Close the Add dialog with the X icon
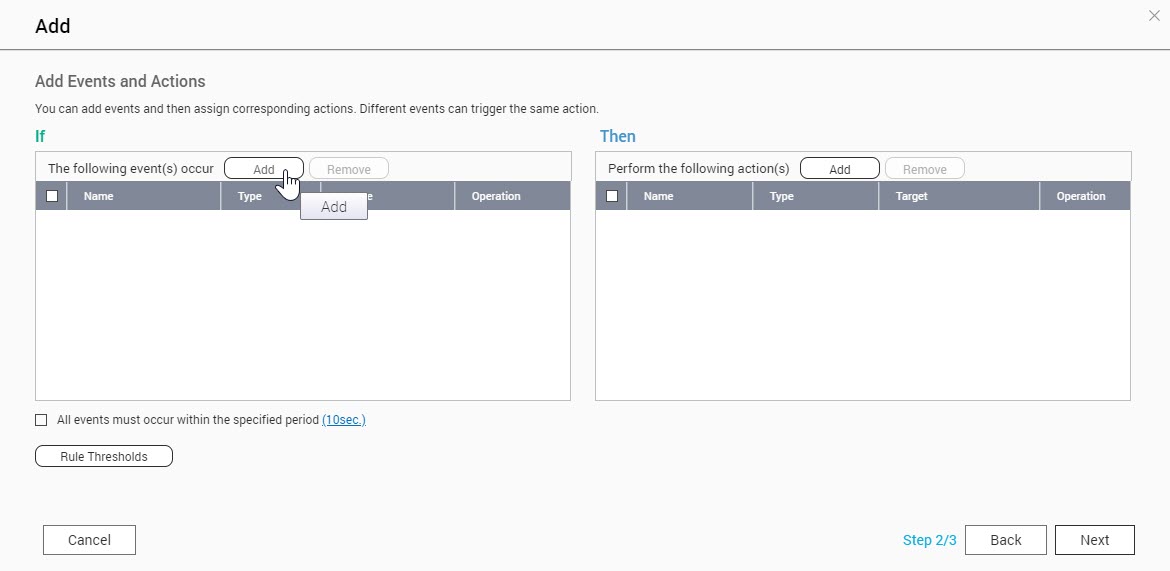1170x571 pixels. (x=1154, y=16)
